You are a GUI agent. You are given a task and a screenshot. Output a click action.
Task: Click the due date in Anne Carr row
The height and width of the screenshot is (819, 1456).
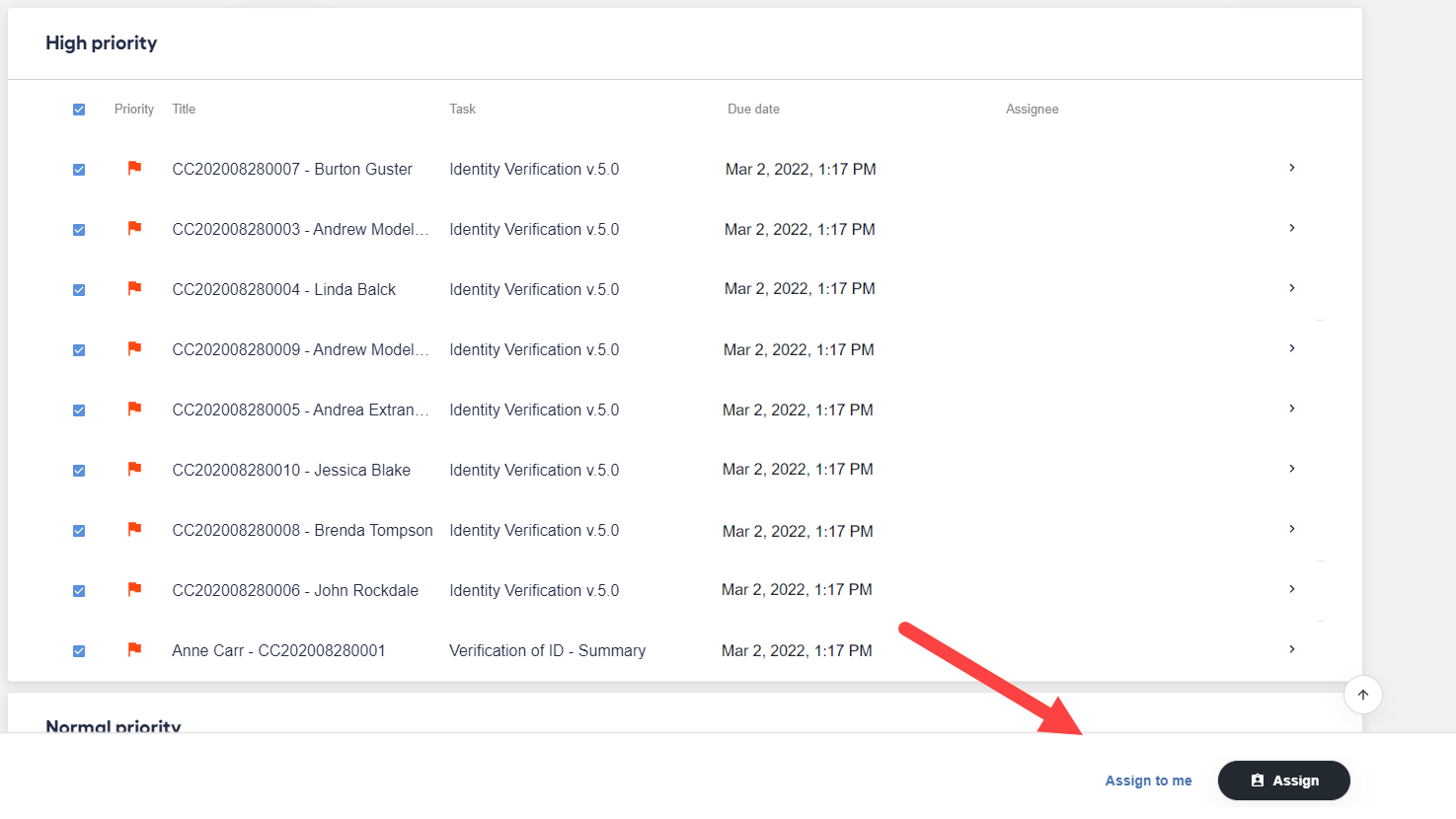797,651
